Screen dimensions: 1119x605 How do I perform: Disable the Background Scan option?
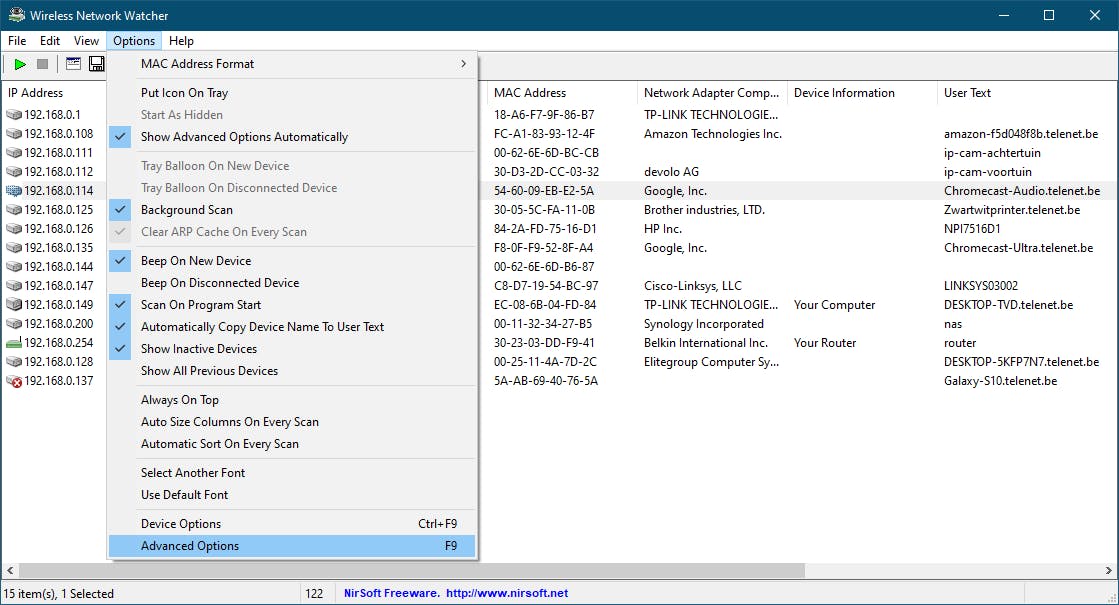tap(292, 210)
